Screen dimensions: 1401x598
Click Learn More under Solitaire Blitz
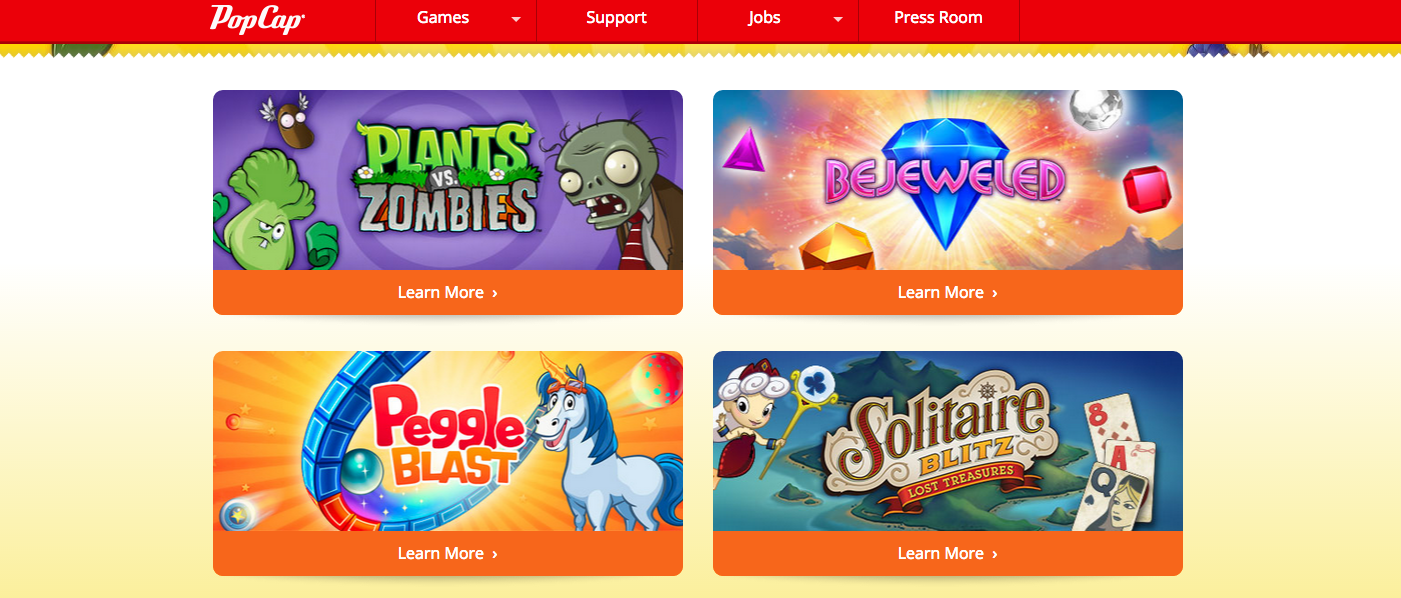click(948, 553)
